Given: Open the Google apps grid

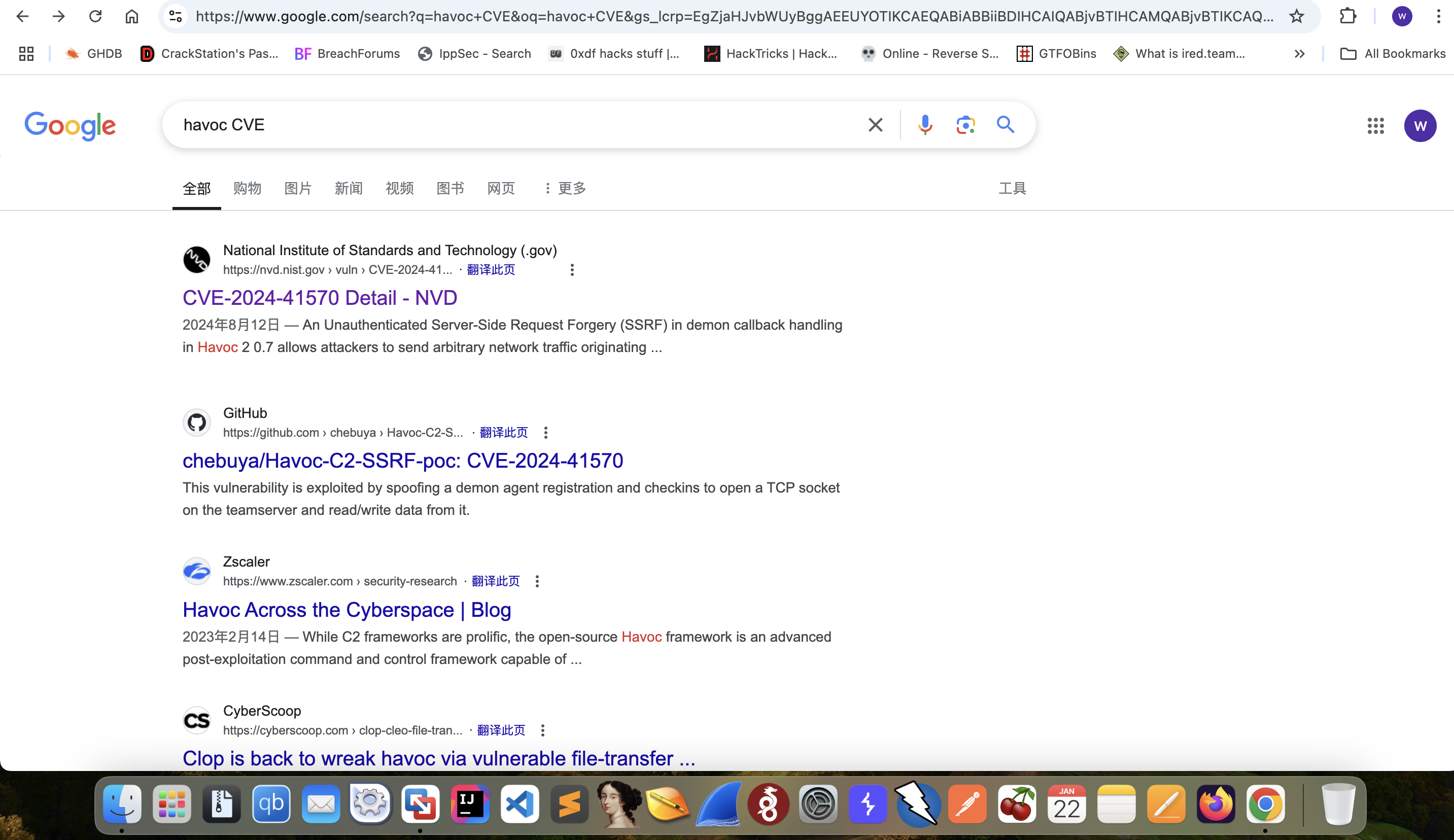Looking at the screenshot, I should pyautogui.click(x=1375, y=126).
